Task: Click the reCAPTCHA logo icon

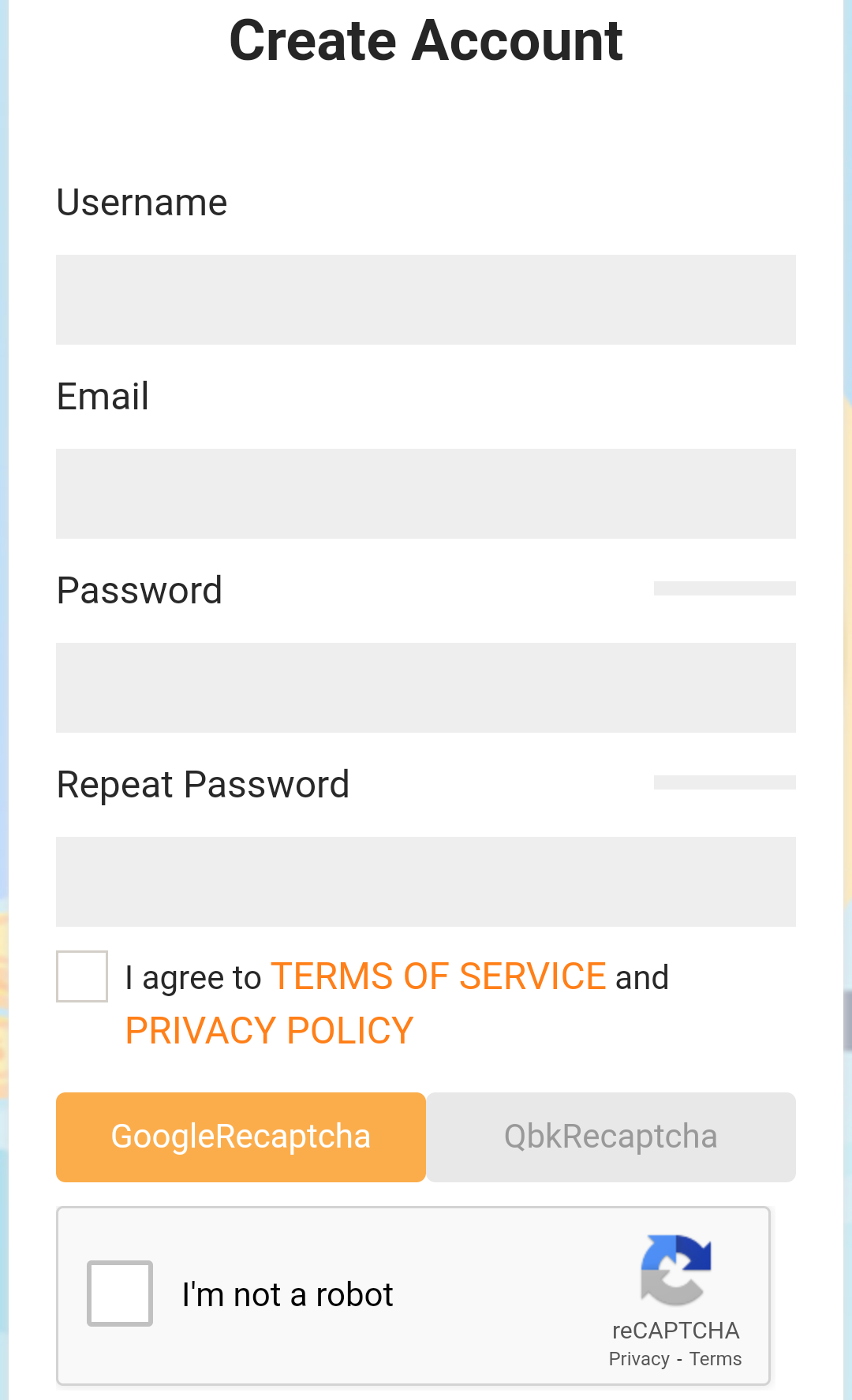Action: click(676, 1270)
